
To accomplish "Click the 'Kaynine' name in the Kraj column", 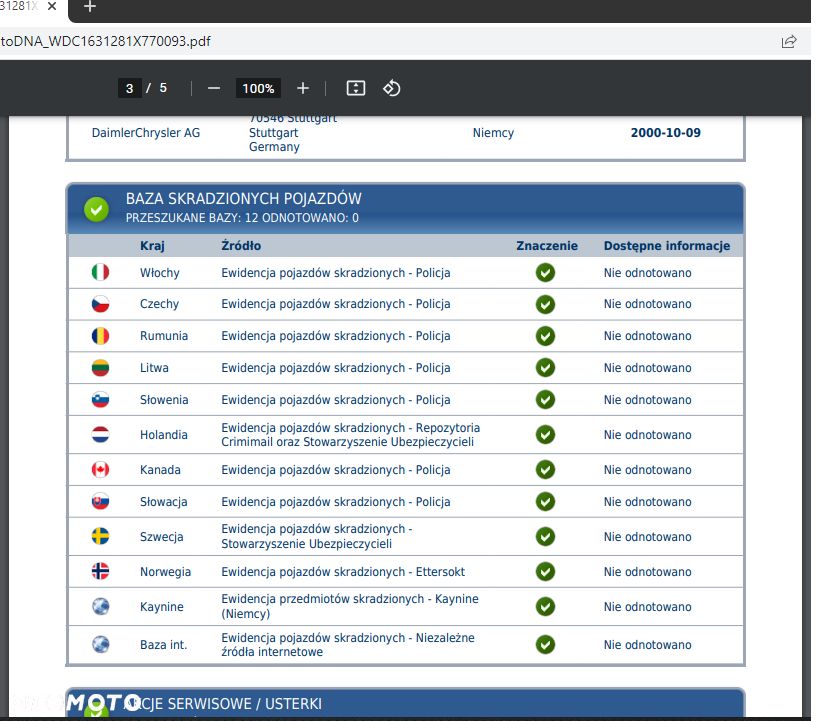I will (161, 607).
